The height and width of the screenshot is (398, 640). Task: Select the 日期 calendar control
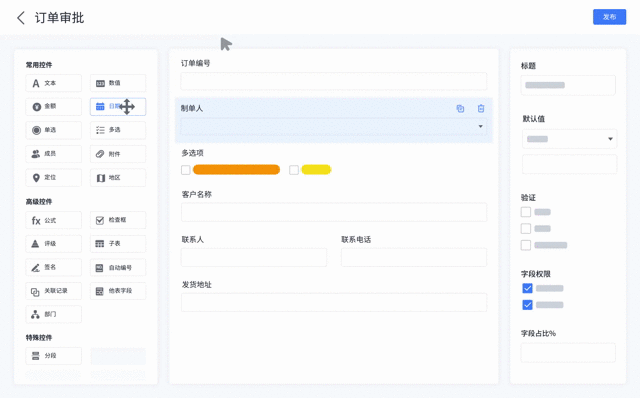118,107
